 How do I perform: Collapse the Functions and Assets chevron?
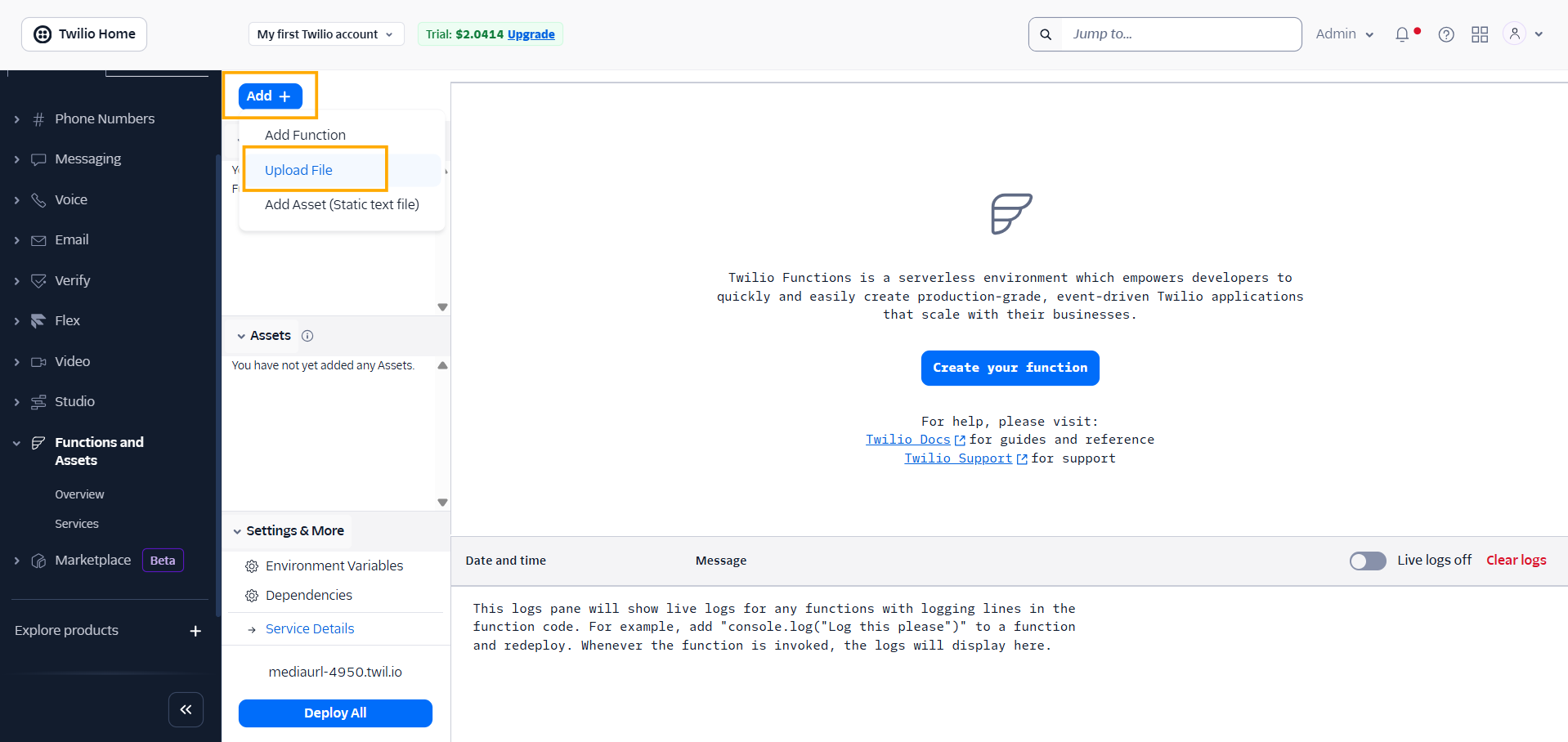click(x=16, y=443)
